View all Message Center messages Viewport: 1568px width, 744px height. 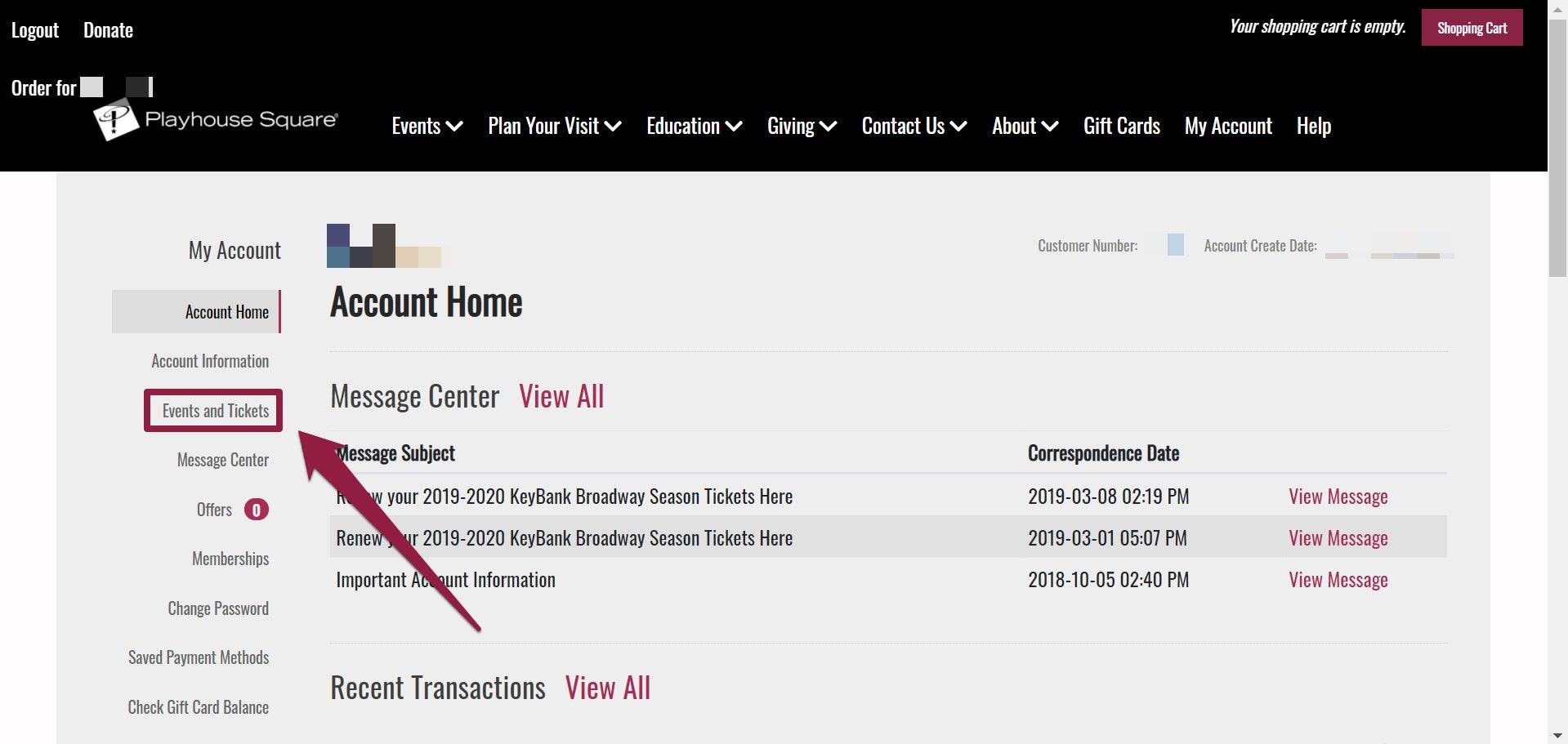click(x=561, y=397)
